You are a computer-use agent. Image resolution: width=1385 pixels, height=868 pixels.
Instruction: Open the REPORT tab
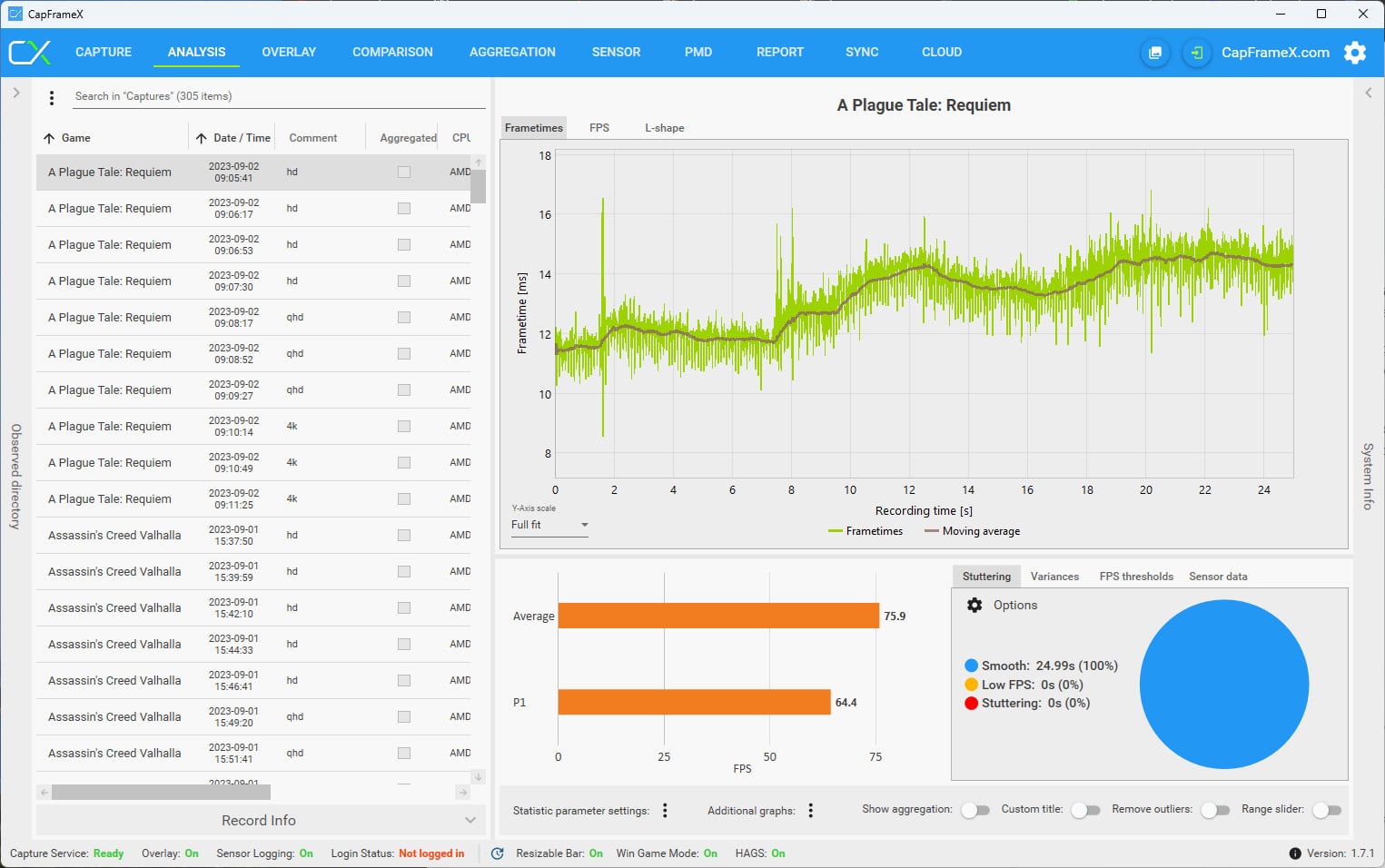780,53
